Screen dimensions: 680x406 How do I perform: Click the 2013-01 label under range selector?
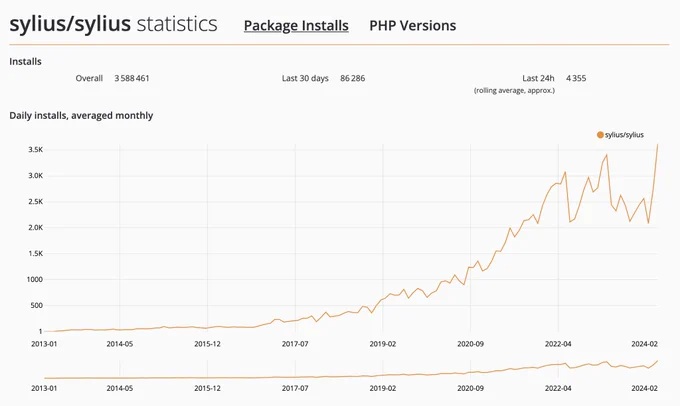pyautogui.click(x=44, y=388)
